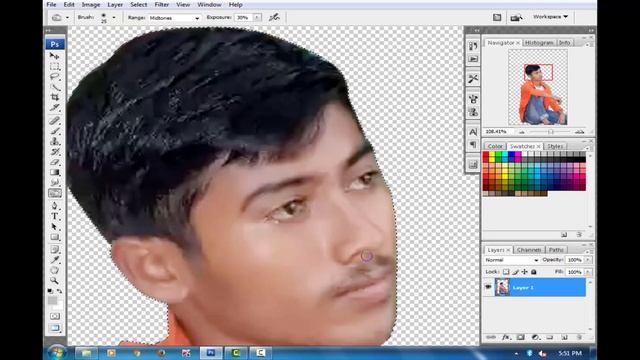The width and height of the screenshot is (640, 360).
Task: Open the Brush preset picker arrow
Action: (114, 18)
